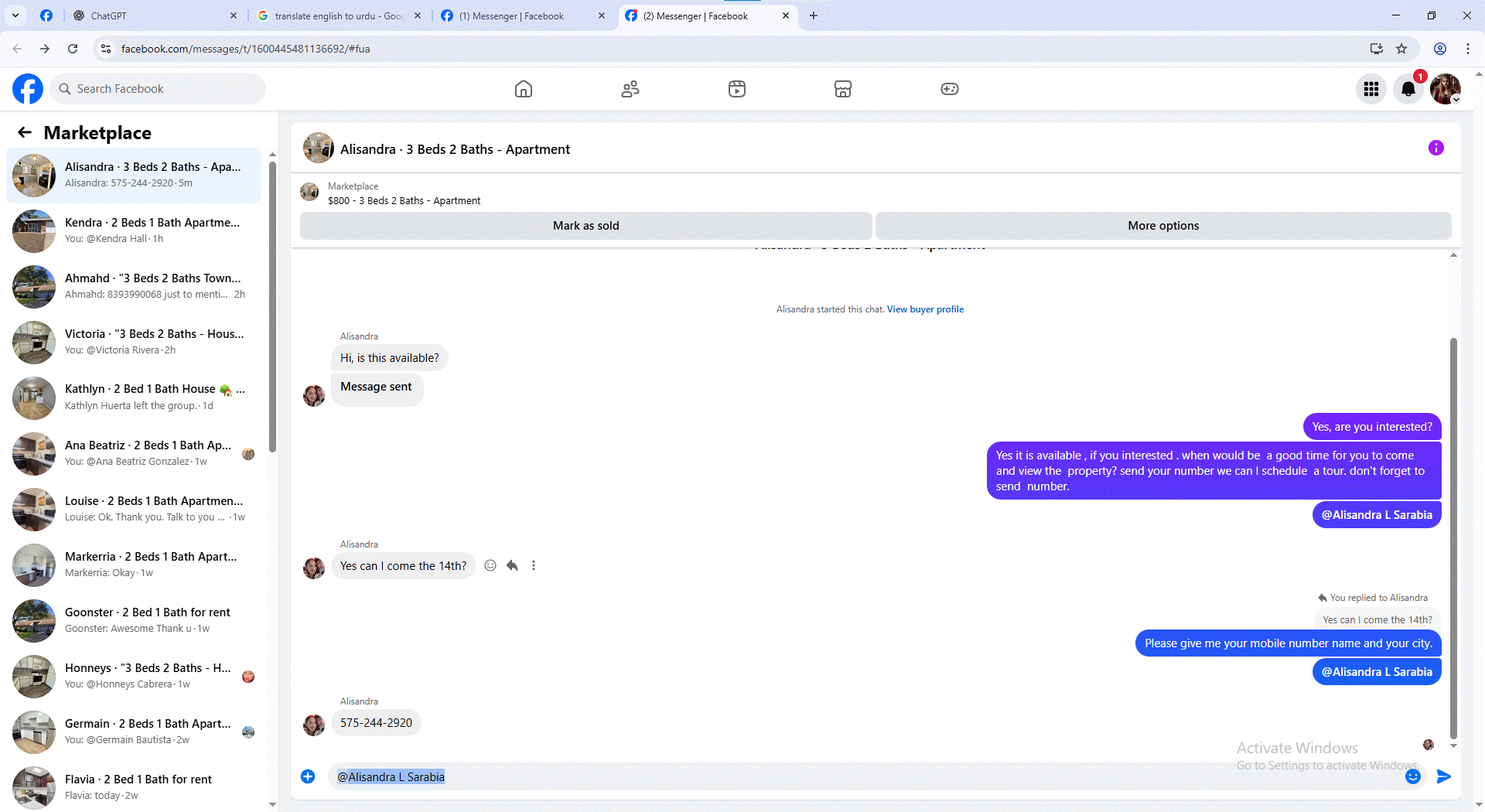Click the first @Alisandra L Sarabia mention bubble
The image size is (1485, 812).
pos(1377,515)
